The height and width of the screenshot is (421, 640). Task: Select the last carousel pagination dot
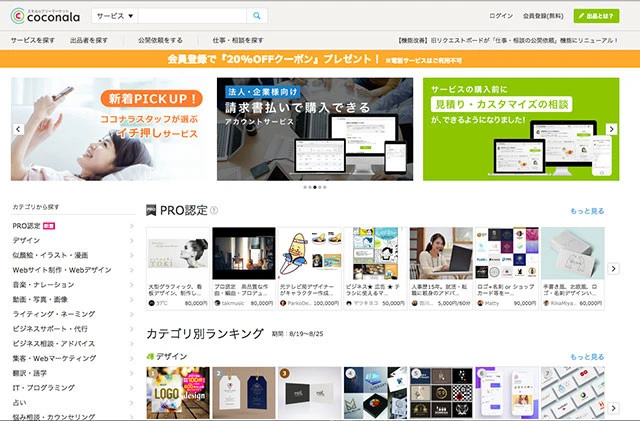coord(324,187)
